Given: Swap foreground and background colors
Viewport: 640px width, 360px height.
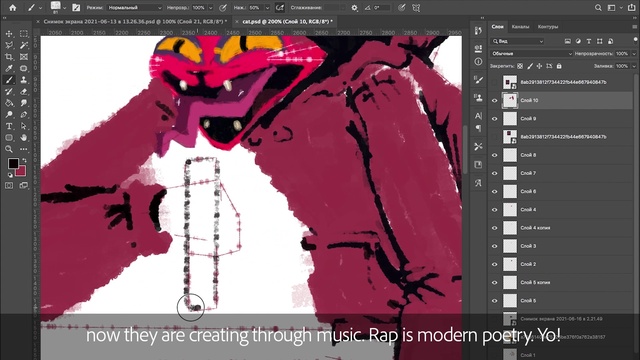Looking at the screenshot, I should point(24,160).
